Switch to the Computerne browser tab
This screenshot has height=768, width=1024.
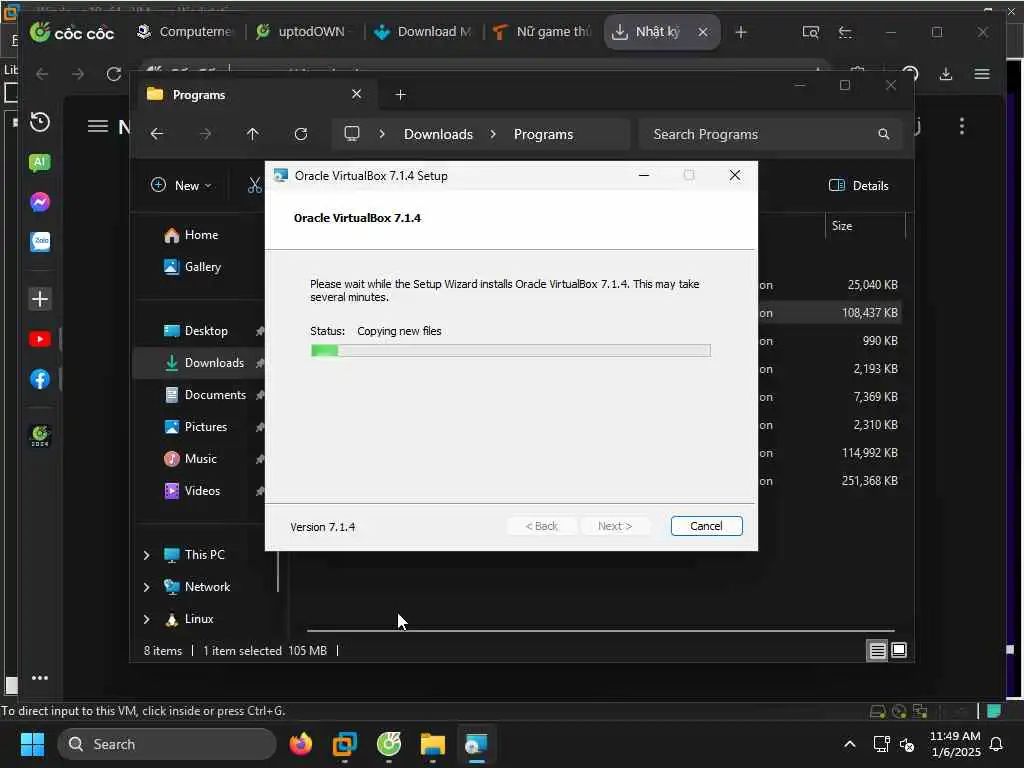(x=184, y=31)
